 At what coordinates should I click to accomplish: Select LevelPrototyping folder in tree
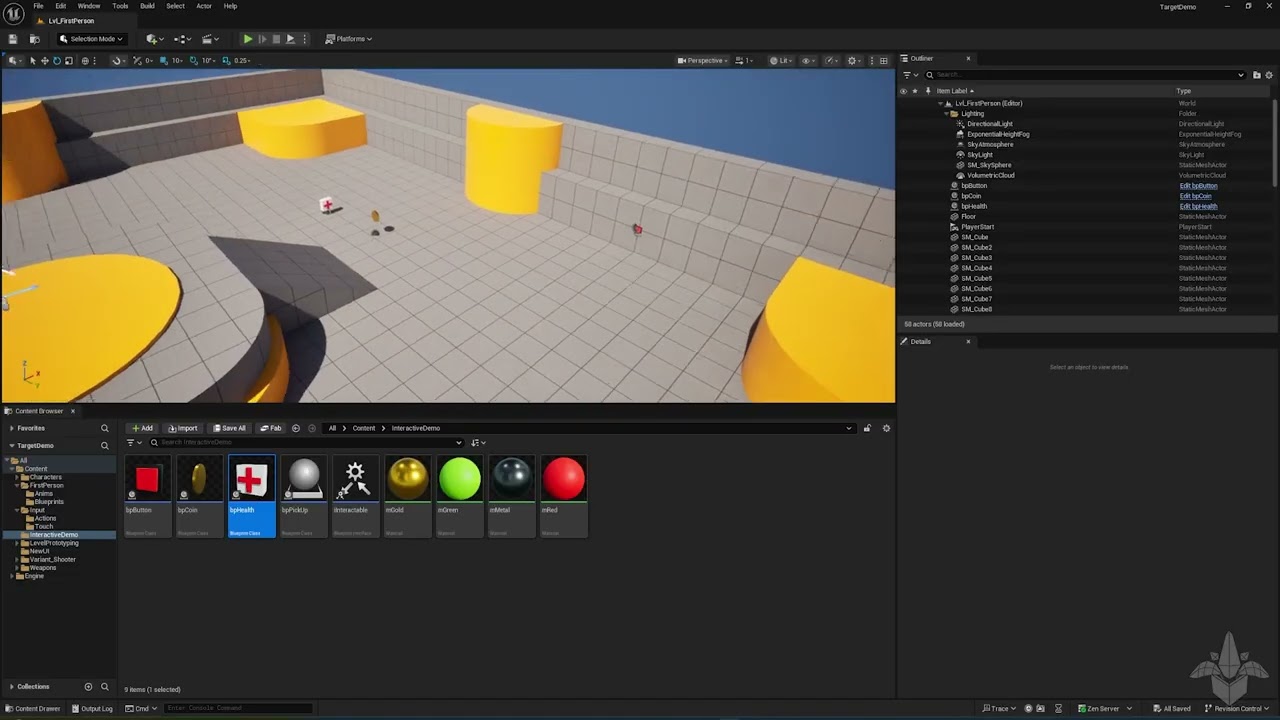(x=53, y=543)
